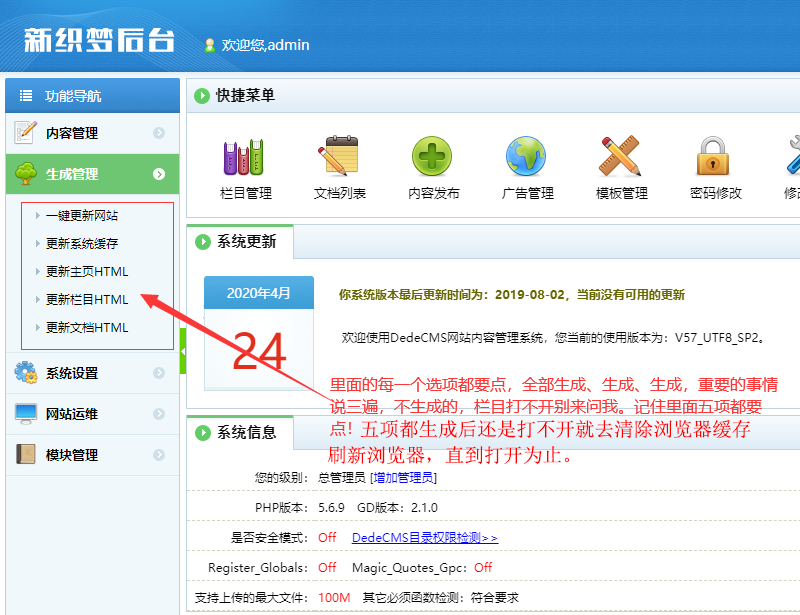Open the DedeCMS目录权限检测 link

click(x=424, y=538)
